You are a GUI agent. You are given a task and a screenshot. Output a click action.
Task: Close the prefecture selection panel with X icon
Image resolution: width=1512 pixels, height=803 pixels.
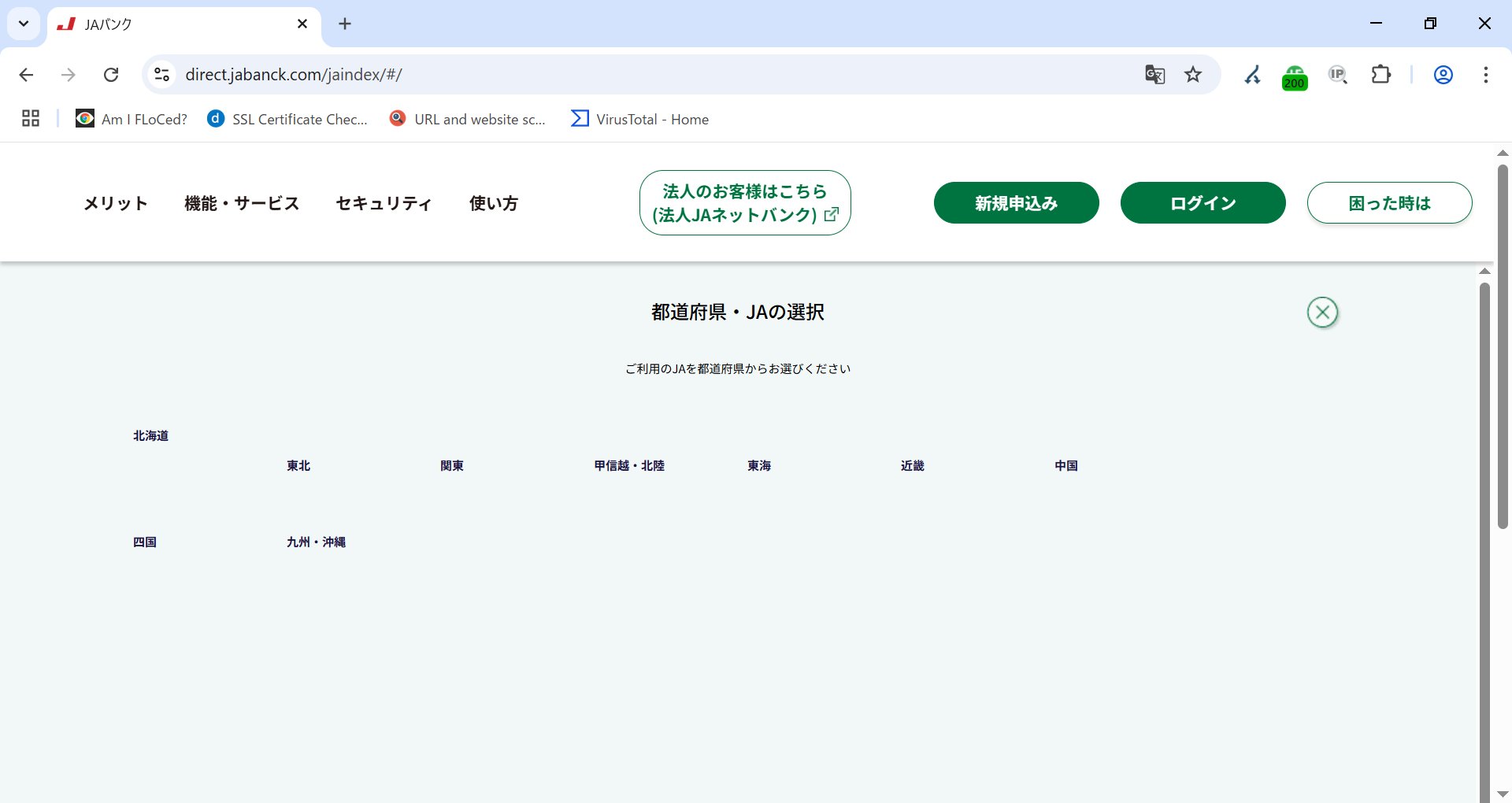tap(1322, 313)
